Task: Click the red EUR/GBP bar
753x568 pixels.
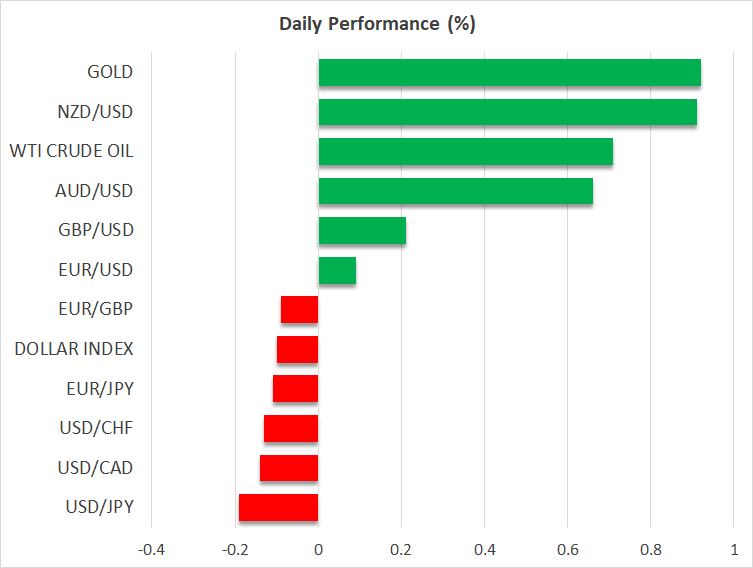Action: tap(300, 310)
